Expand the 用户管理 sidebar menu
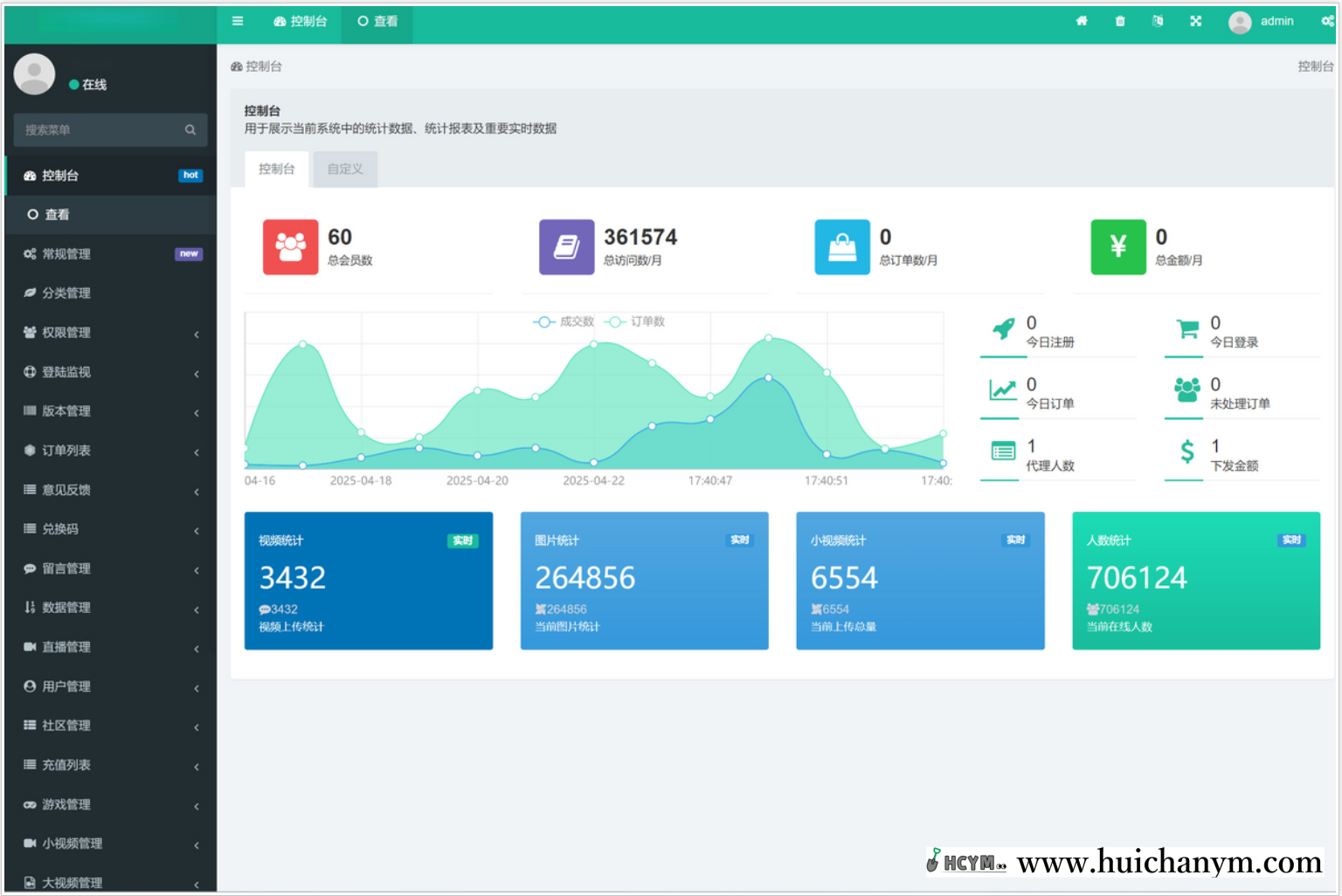1342x896 pixels. [x=110, y=686]
